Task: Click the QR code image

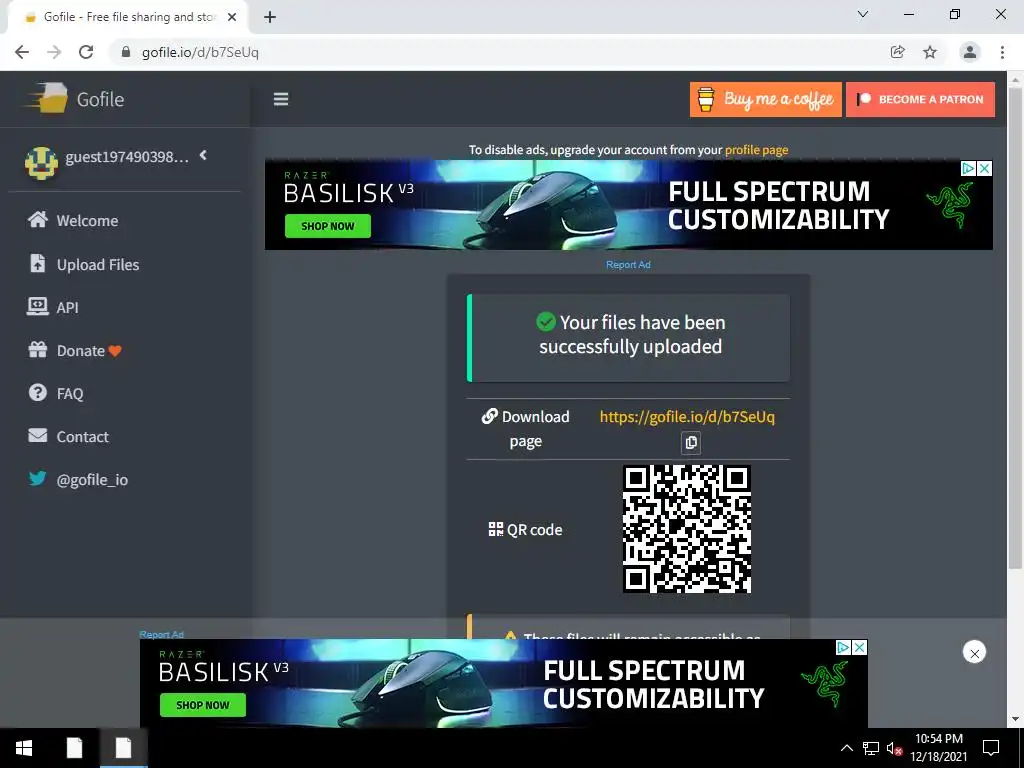Action: pos(687,529)
